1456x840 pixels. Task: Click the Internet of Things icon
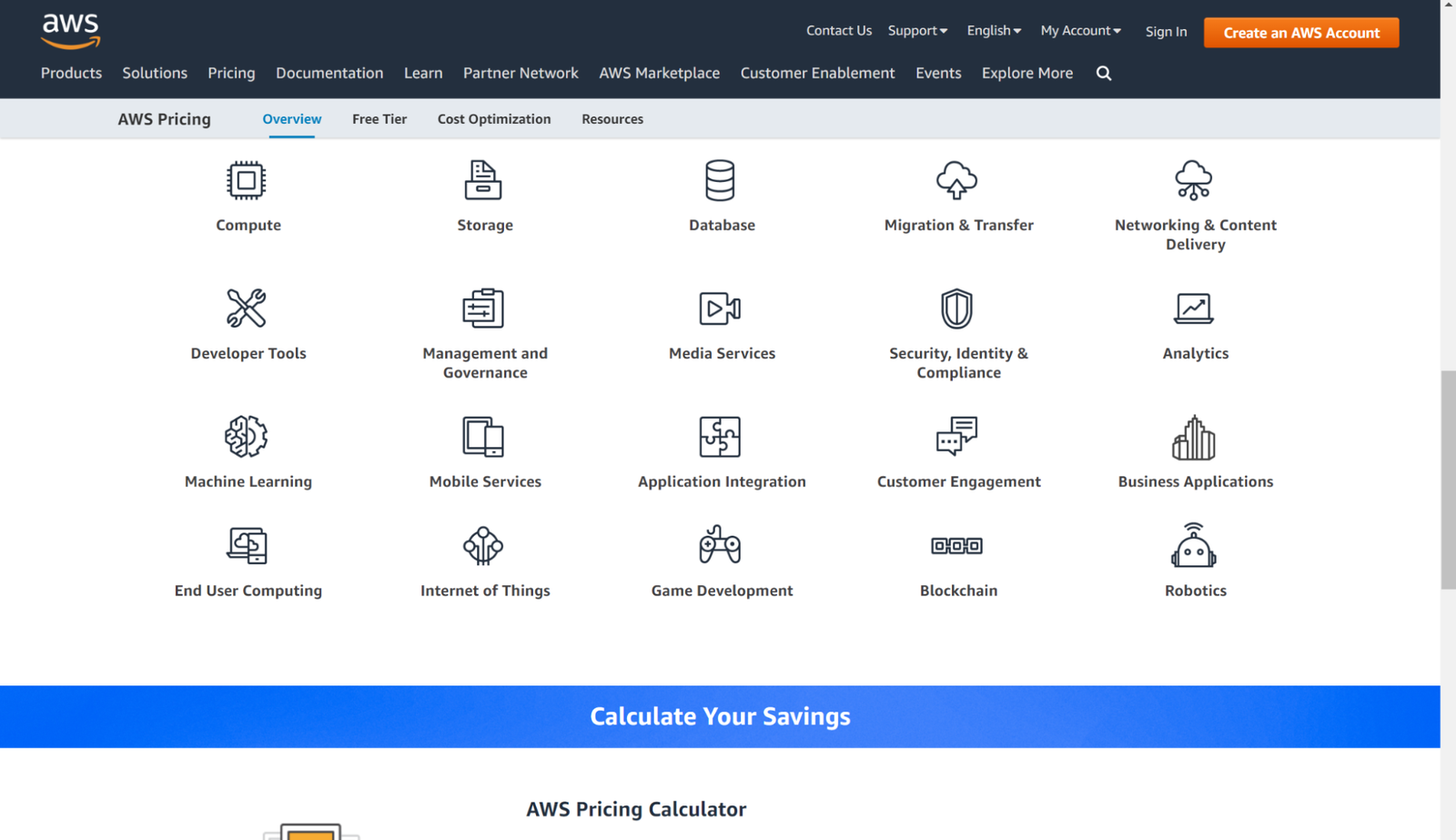(483, 546)
